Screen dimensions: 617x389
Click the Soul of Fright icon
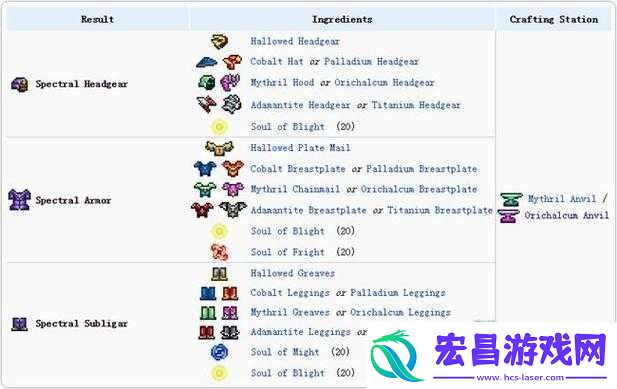pos(219,252)
